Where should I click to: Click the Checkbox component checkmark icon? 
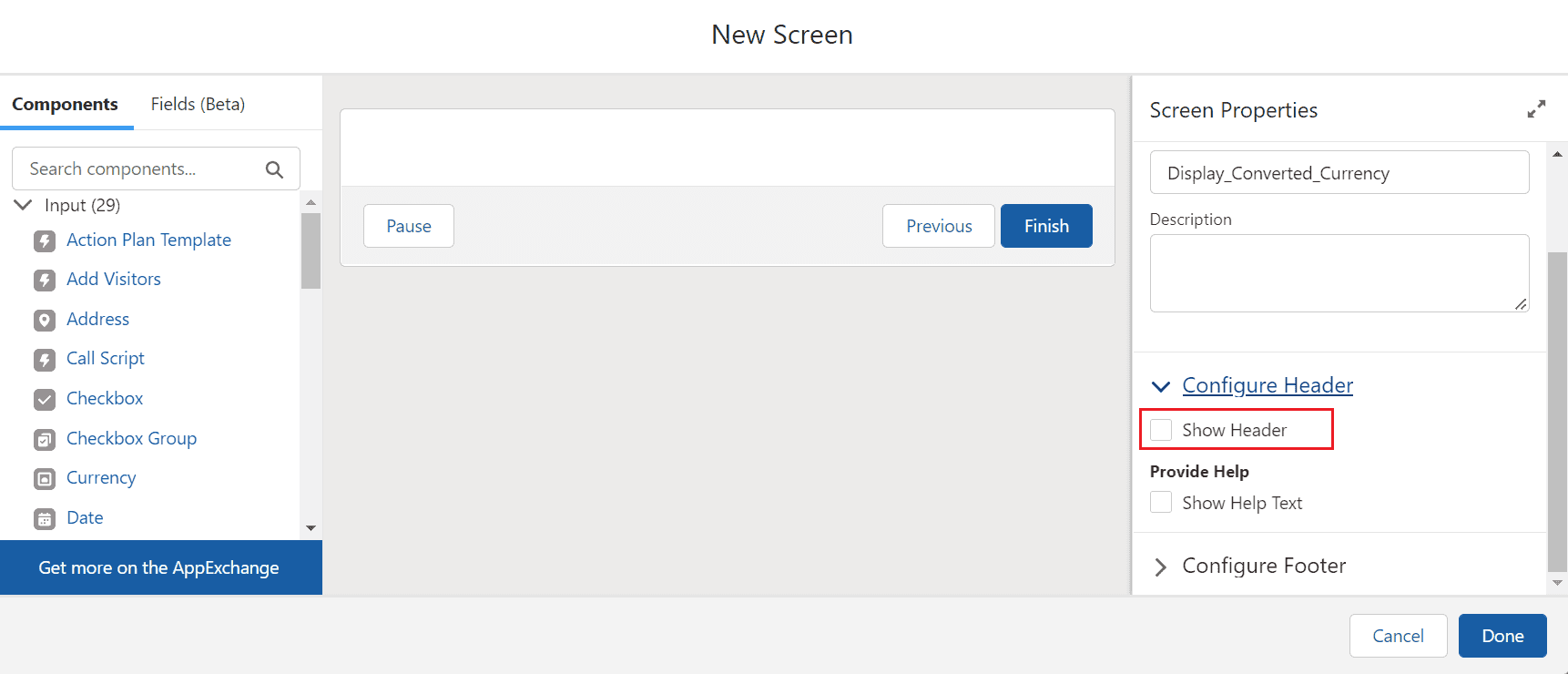[45, 399]
